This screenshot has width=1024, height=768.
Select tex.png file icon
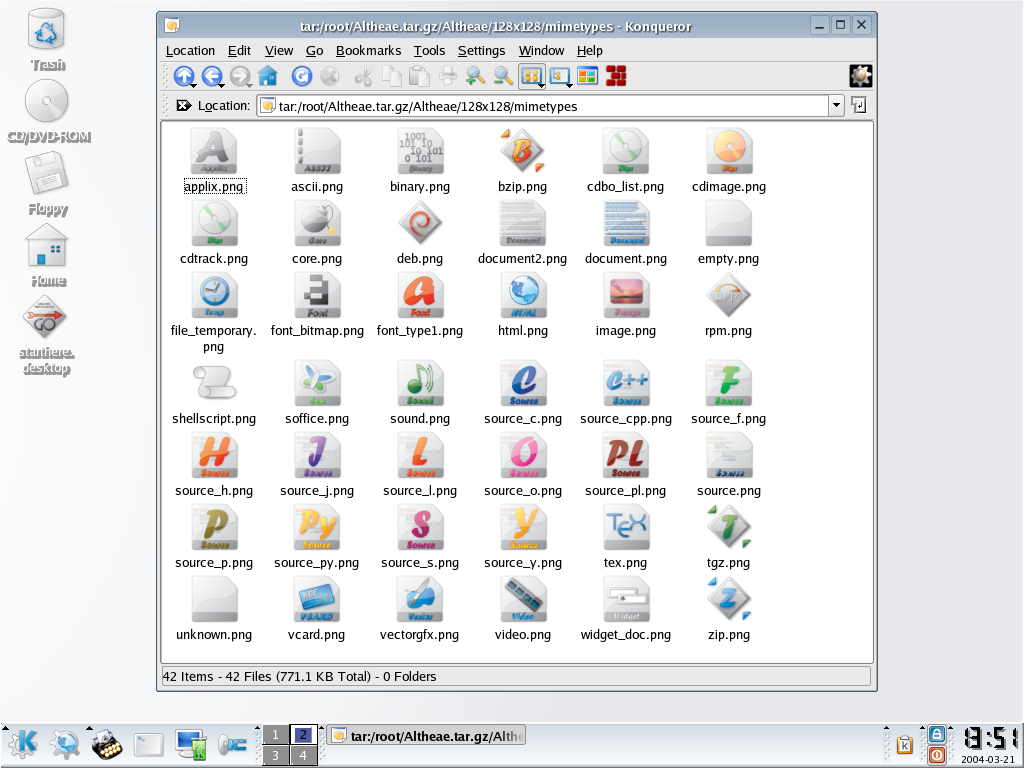tap(626, 527)
